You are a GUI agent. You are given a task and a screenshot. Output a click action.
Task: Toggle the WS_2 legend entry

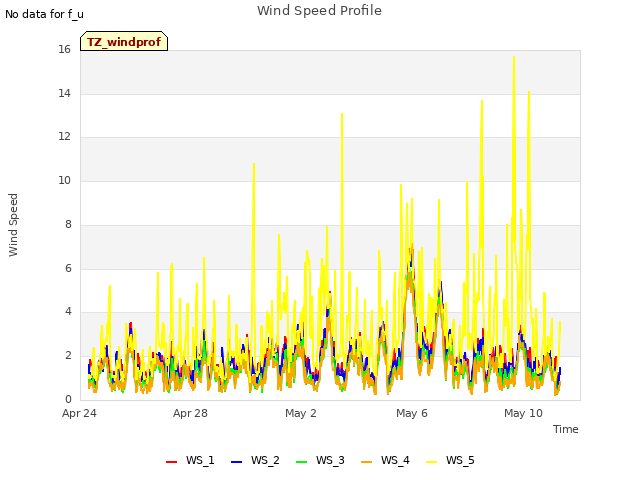point(255,460)
